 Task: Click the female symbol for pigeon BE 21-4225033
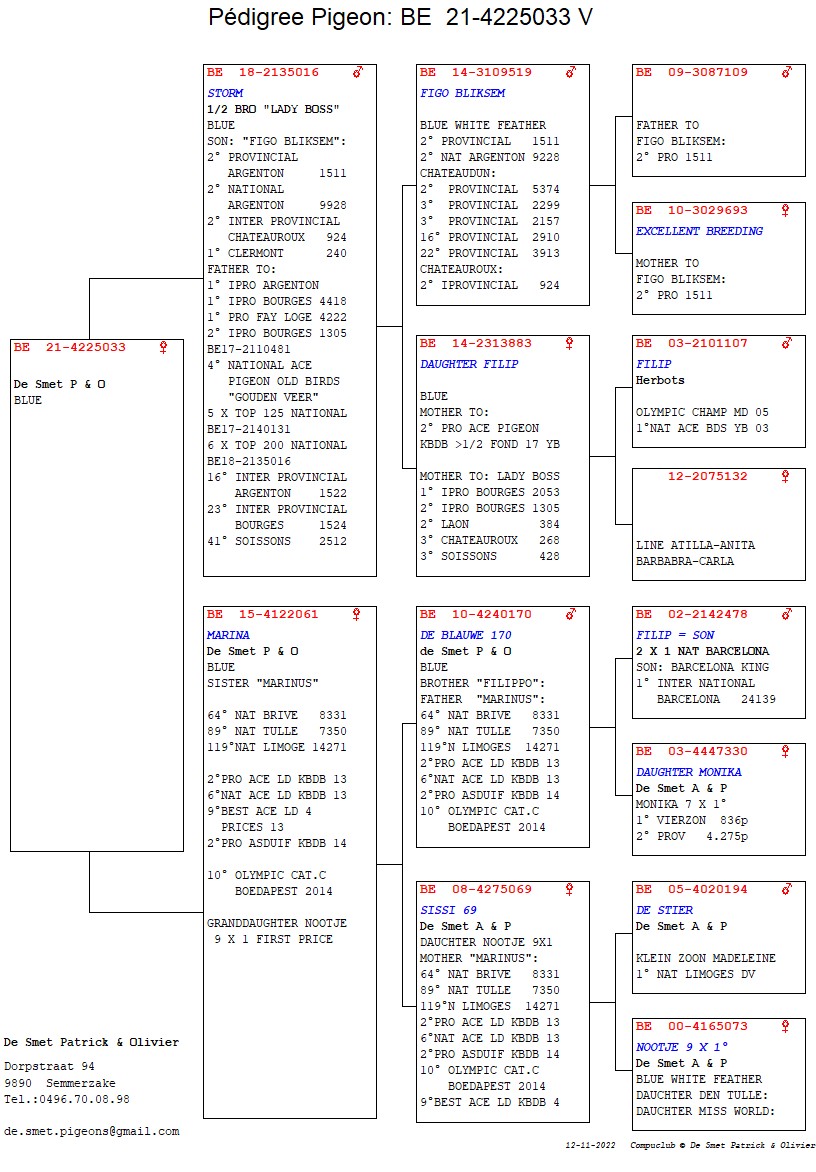(164, 348)
